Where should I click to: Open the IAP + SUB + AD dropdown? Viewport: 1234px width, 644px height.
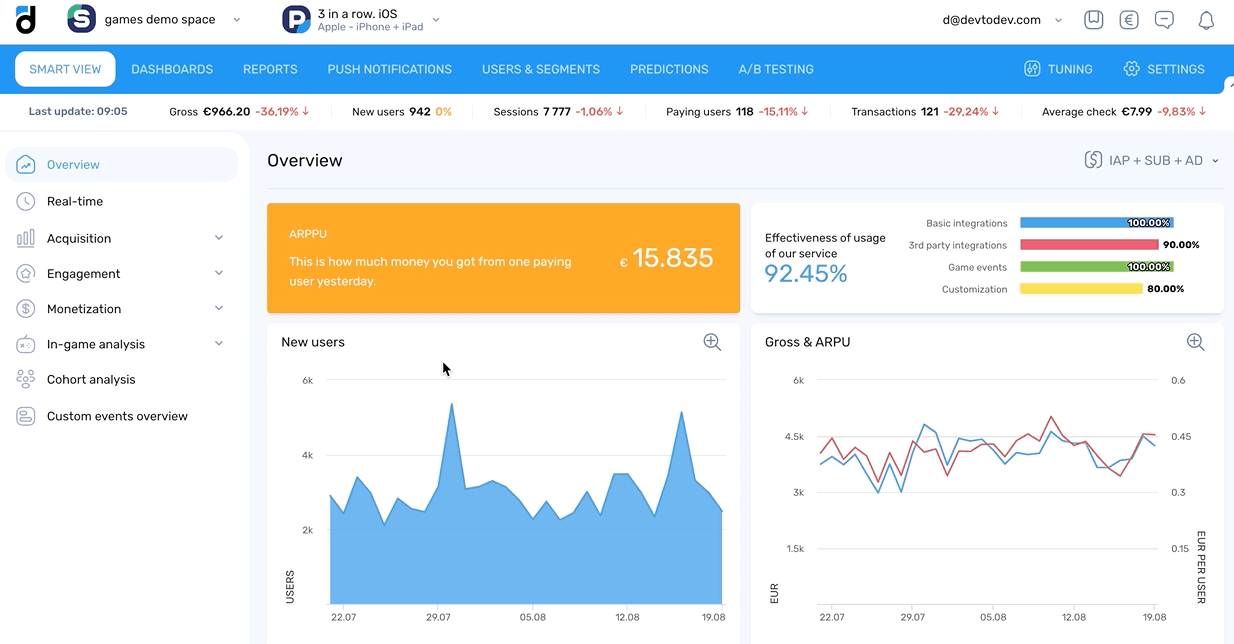1153,160
